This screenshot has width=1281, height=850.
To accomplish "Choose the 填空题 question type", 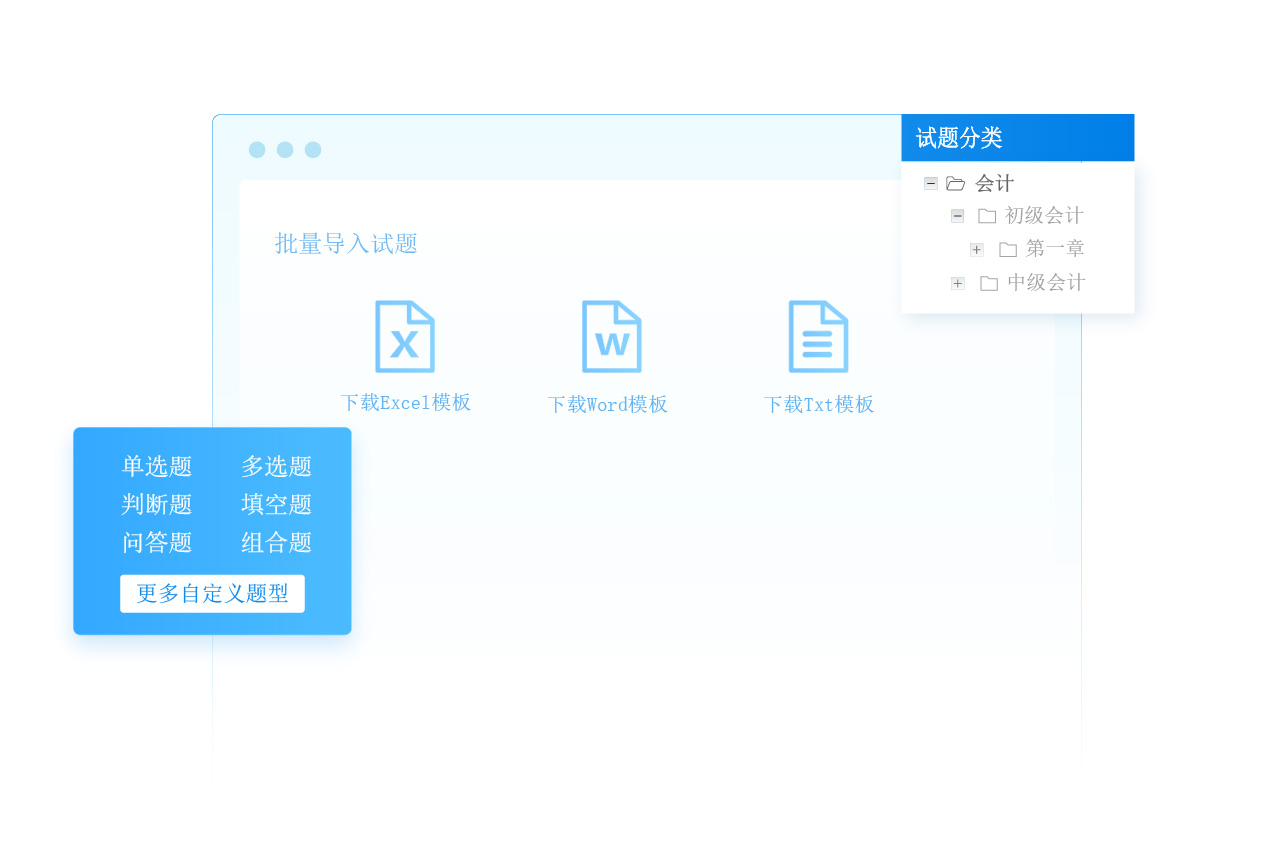I will [277, 504].
